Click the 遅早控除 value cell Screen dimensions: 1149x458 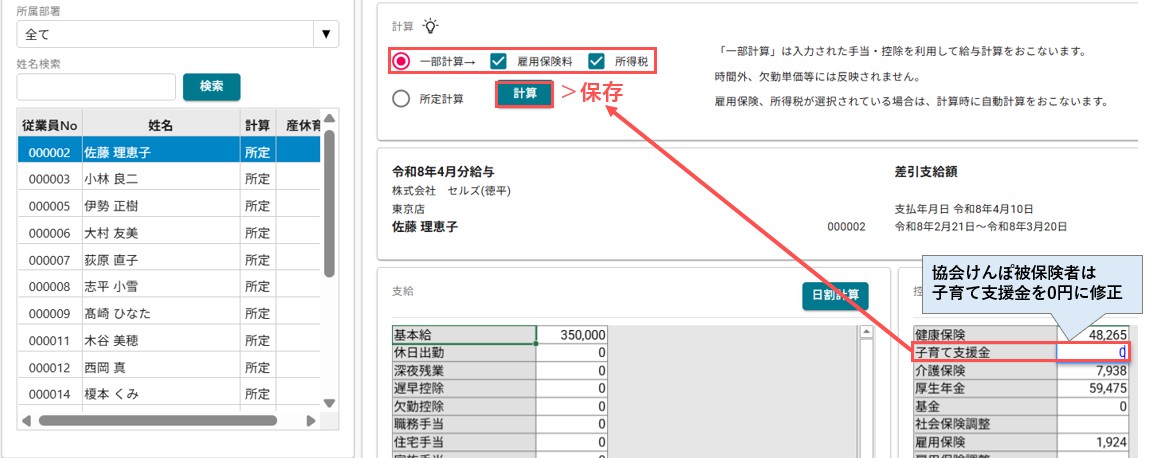tap(572, 388)
